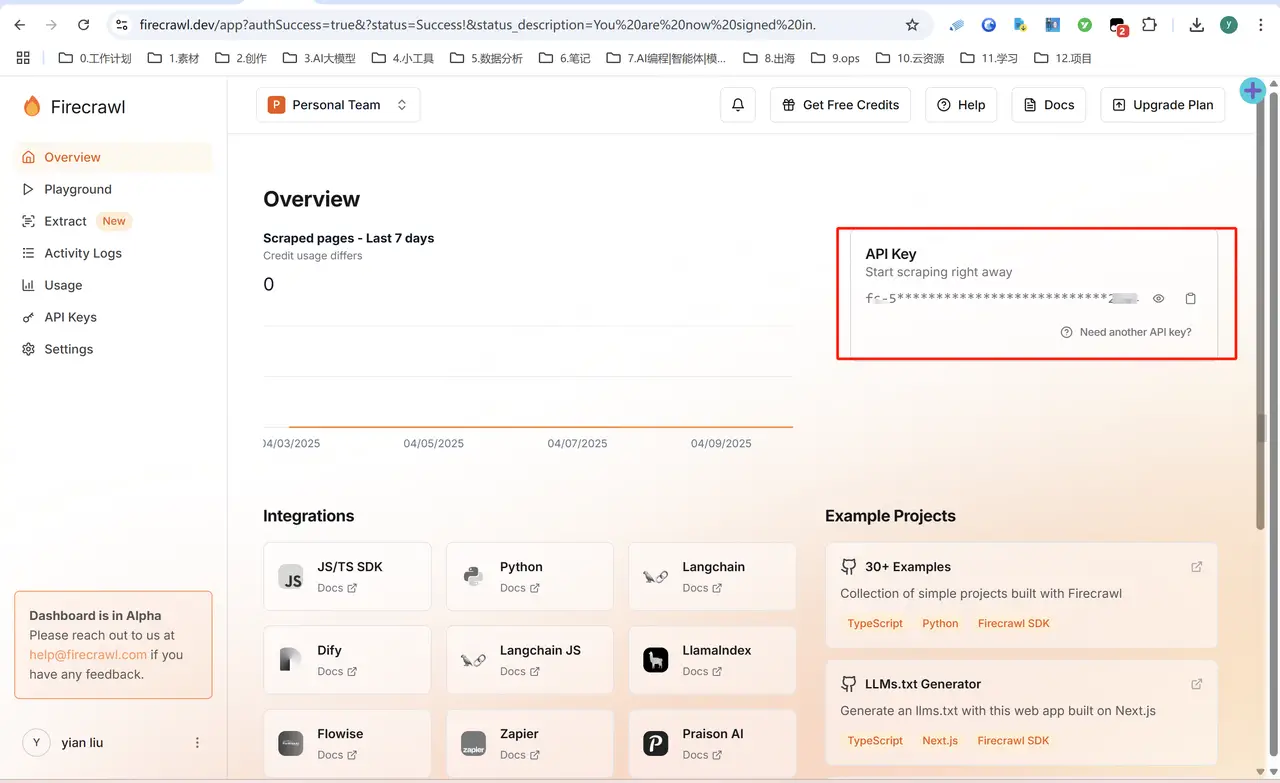Click the Dify integration icon
Screen dimensions: 1280x783
[x=291, y=660]
